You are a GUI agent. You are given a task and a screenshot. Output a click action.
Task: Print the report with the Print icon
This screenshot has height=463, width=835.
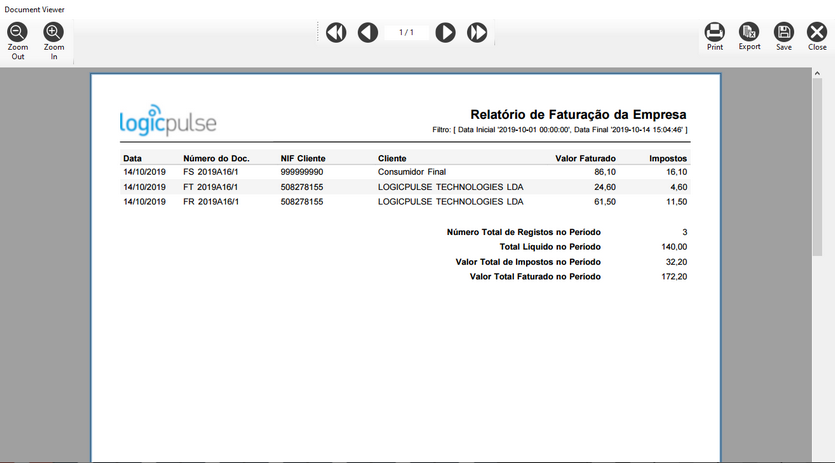(x=715, y=32)
